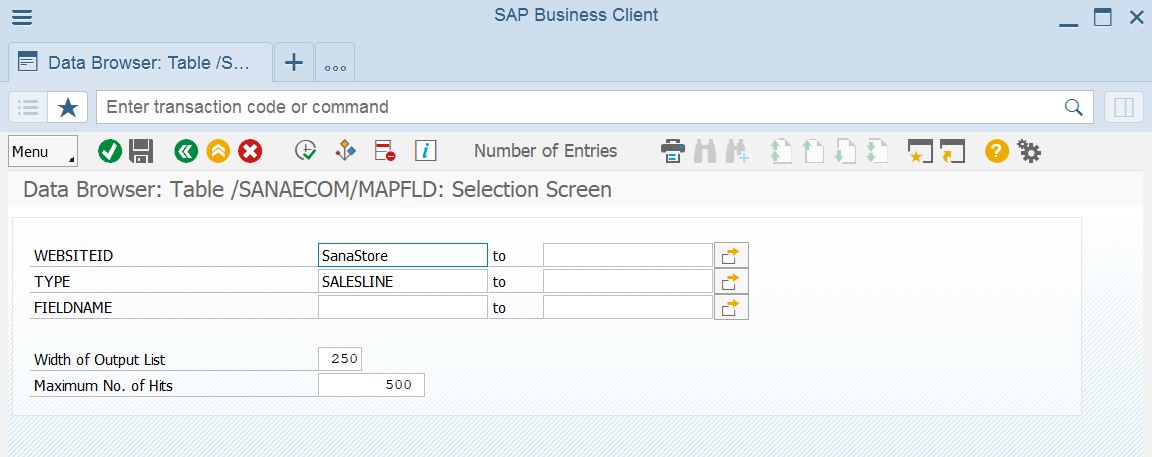Click the Number of Entries button
Viewport: 1152px width, 457px height.
(546, 151)
